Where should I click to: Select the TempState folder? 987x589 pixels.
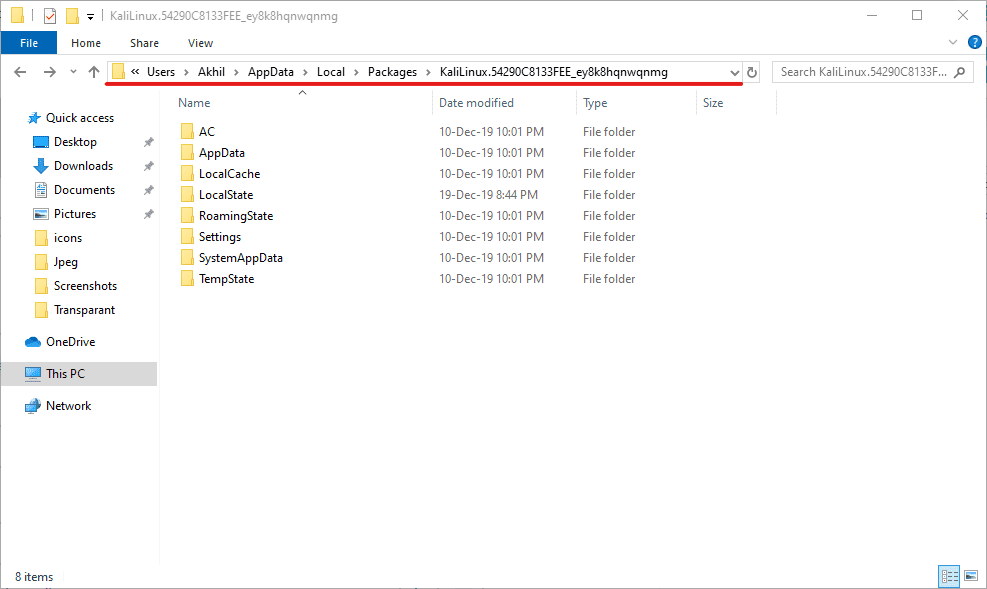point(227,279)
